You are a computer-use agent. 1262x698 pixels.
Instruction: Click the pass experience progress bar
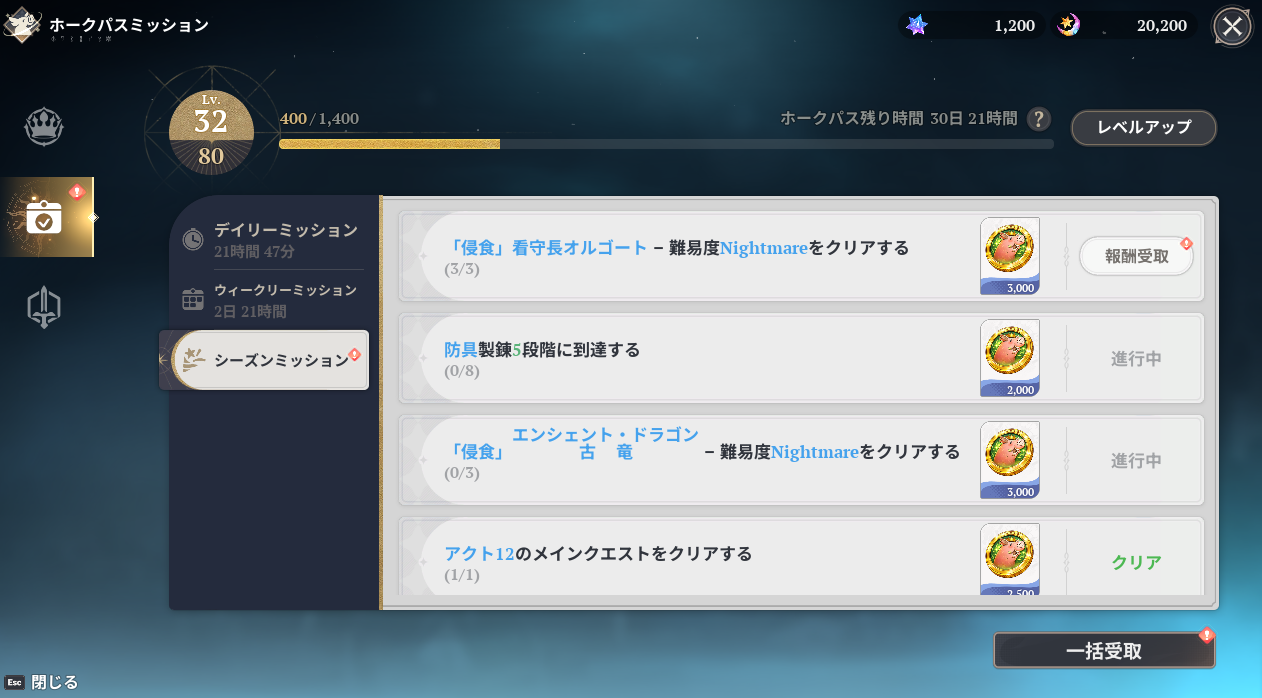[665, 144]
